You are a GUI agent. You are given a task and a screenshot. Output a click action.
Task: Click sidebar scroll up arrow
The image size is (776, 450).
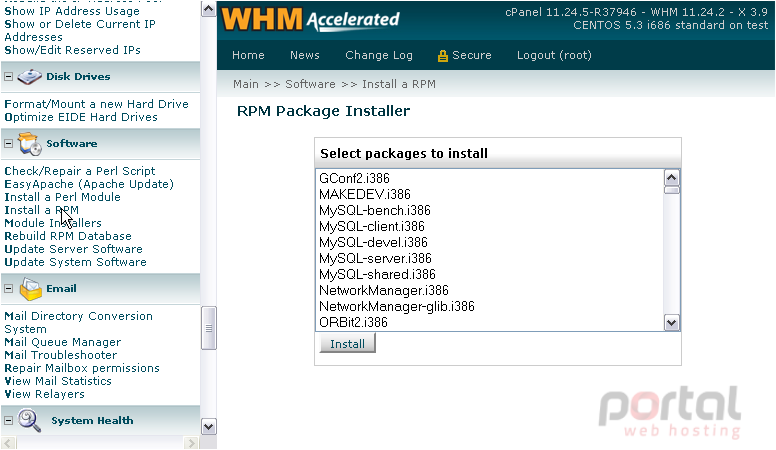209,9
